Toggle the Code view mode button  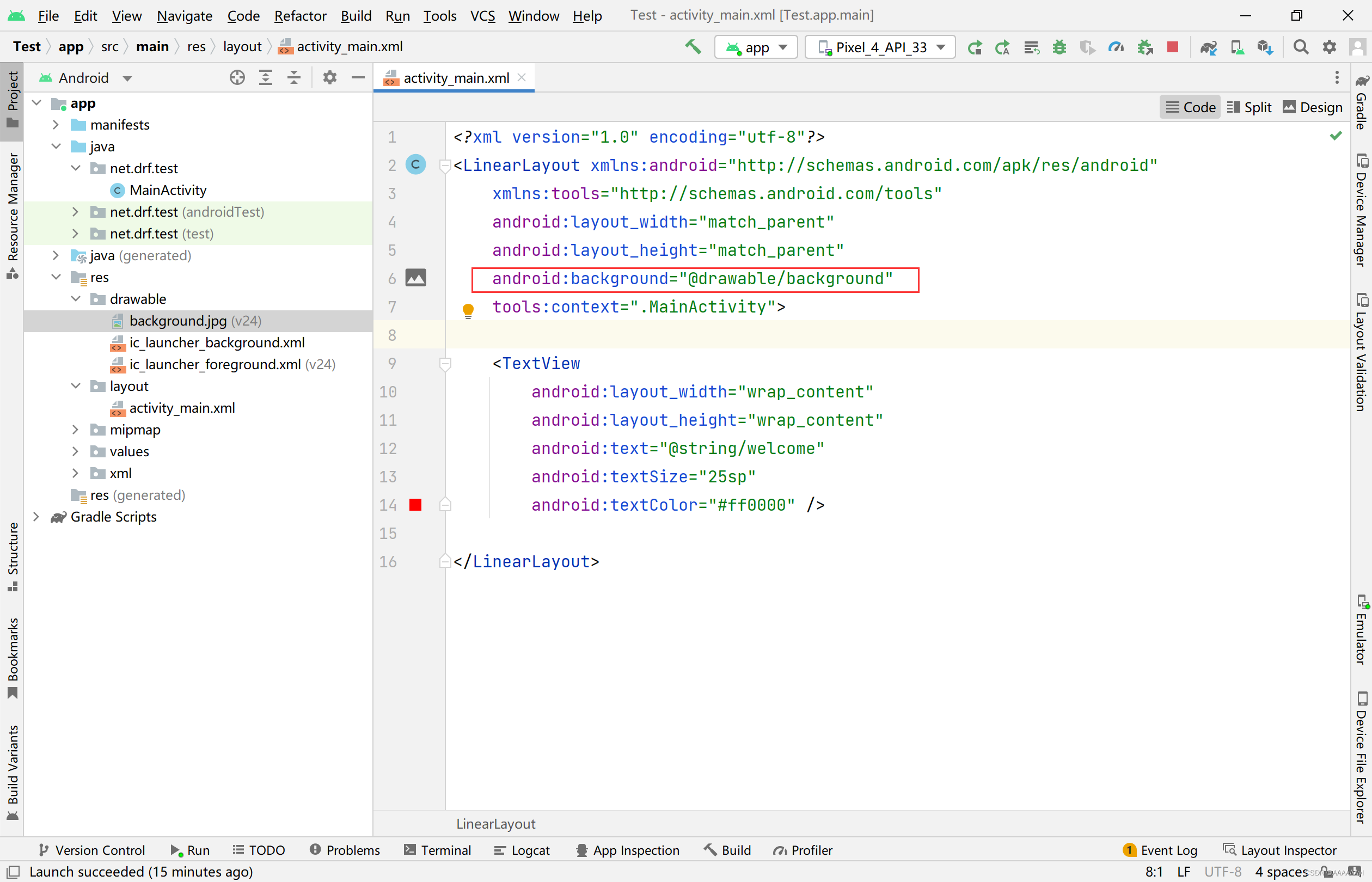(x=1191, y=107)
